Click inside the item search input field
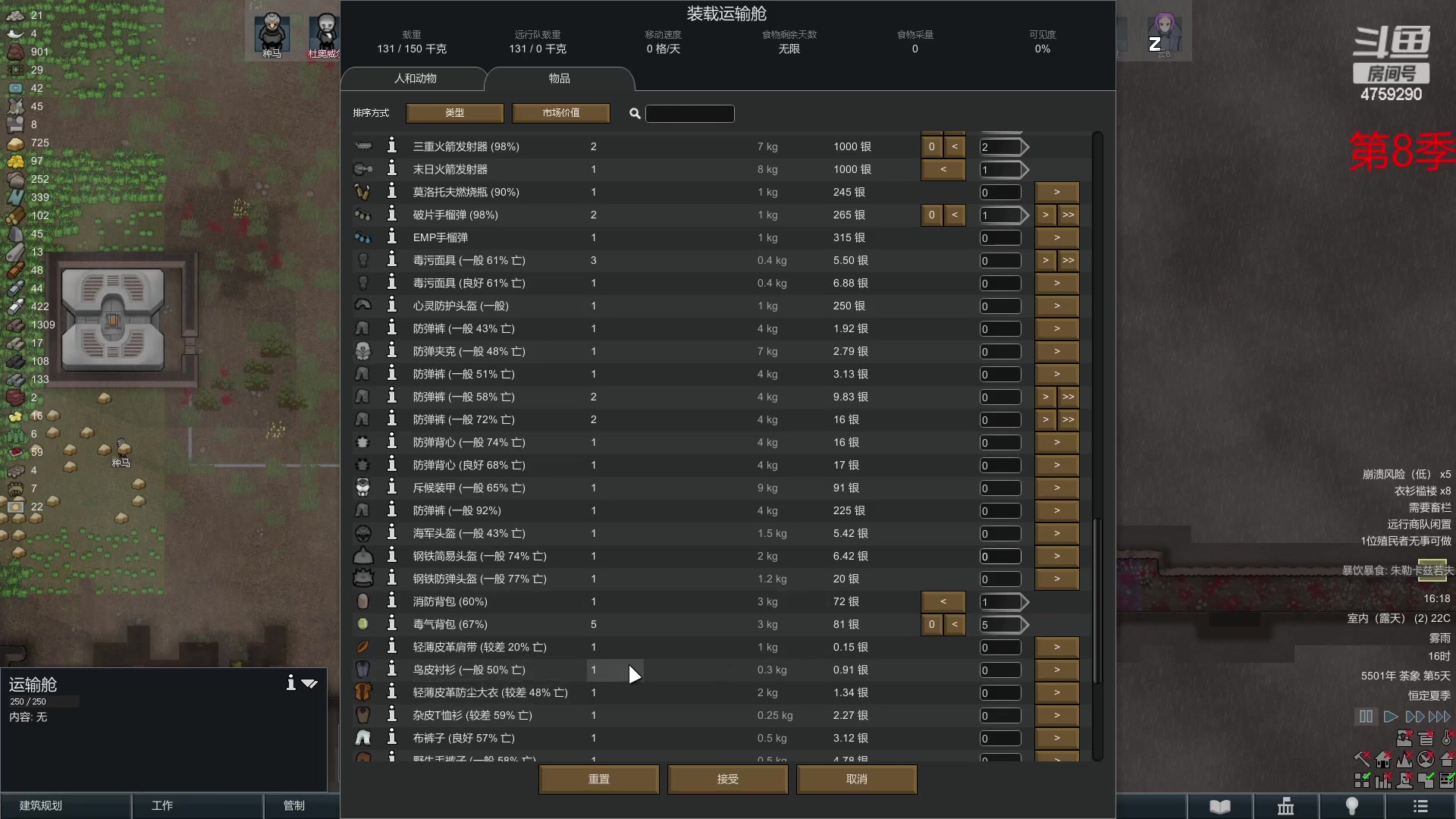Viewport: 1456px width, 819px height. tap(689, 114)
